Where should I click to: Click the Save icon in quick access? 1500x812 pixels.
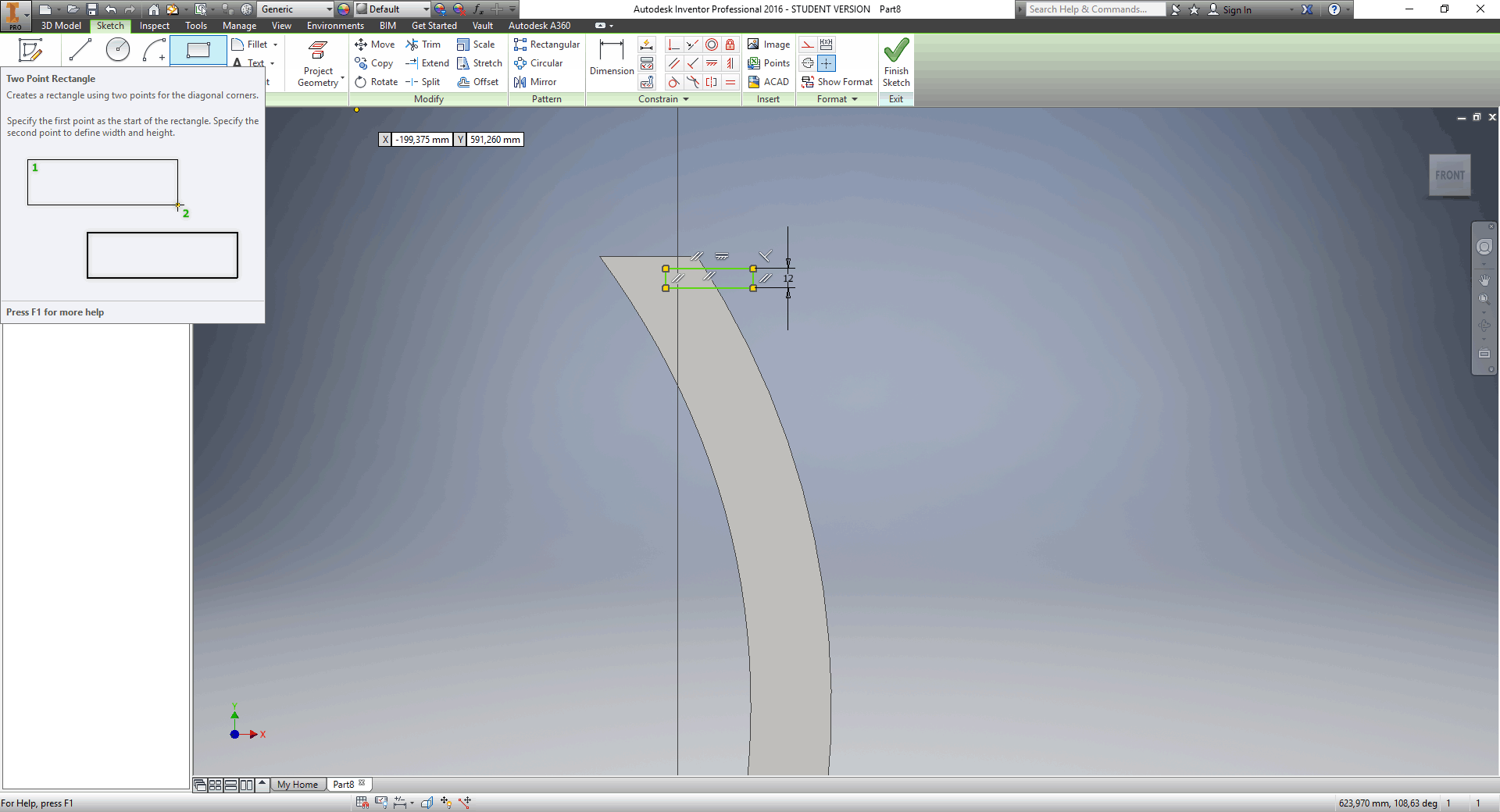click(x=92, y=9)
